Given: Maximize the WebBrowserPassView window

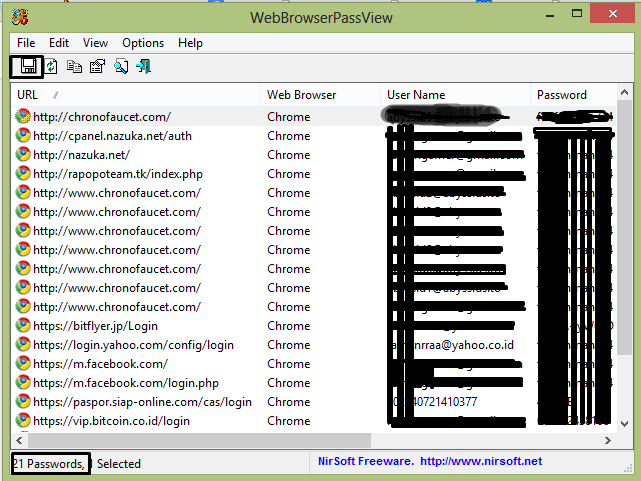Looking at the screenshot, I should tap(577, 14).
